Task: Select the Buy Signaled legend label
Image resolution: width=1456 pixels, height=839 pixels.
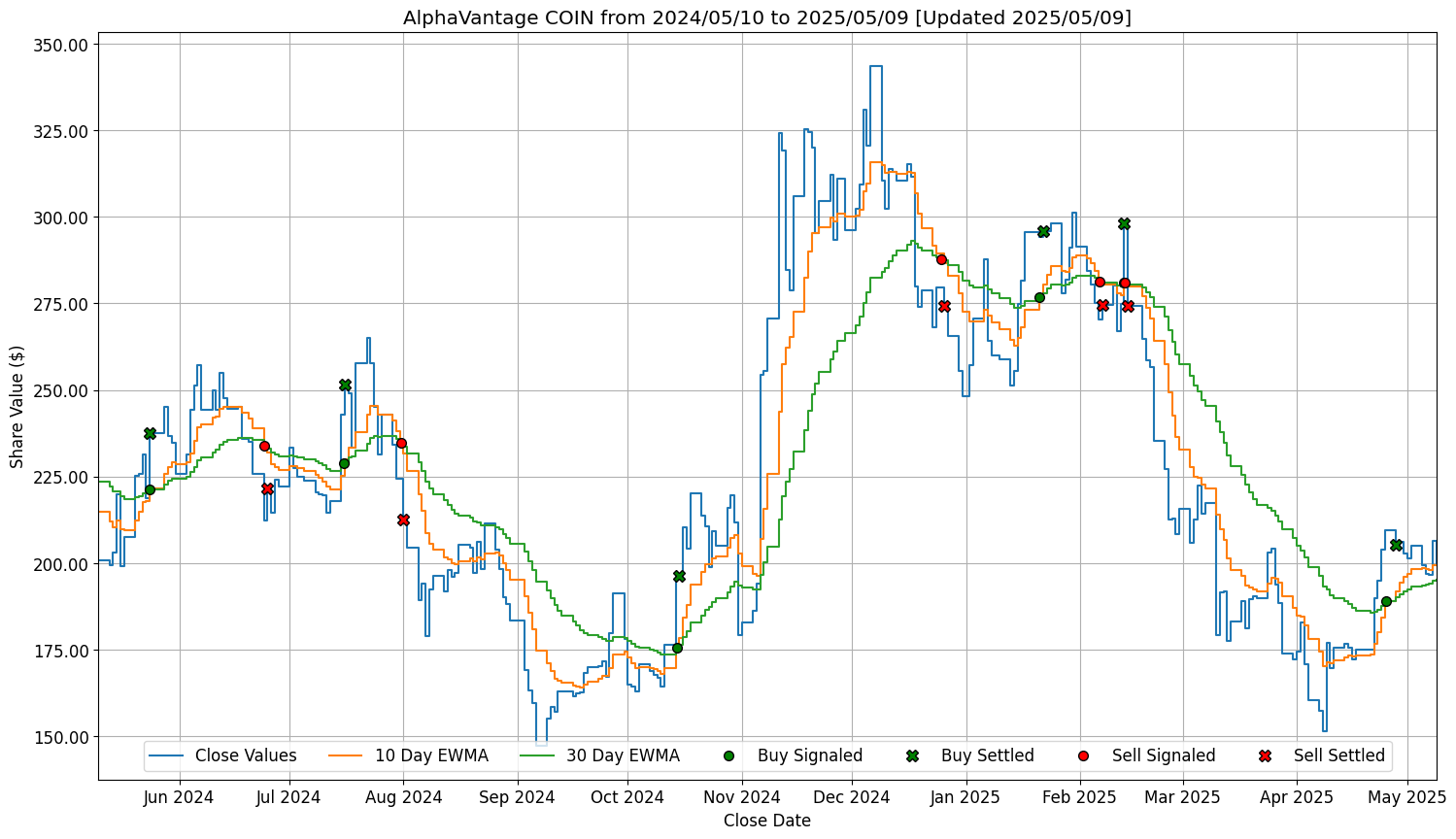Action: click(810, 756)
